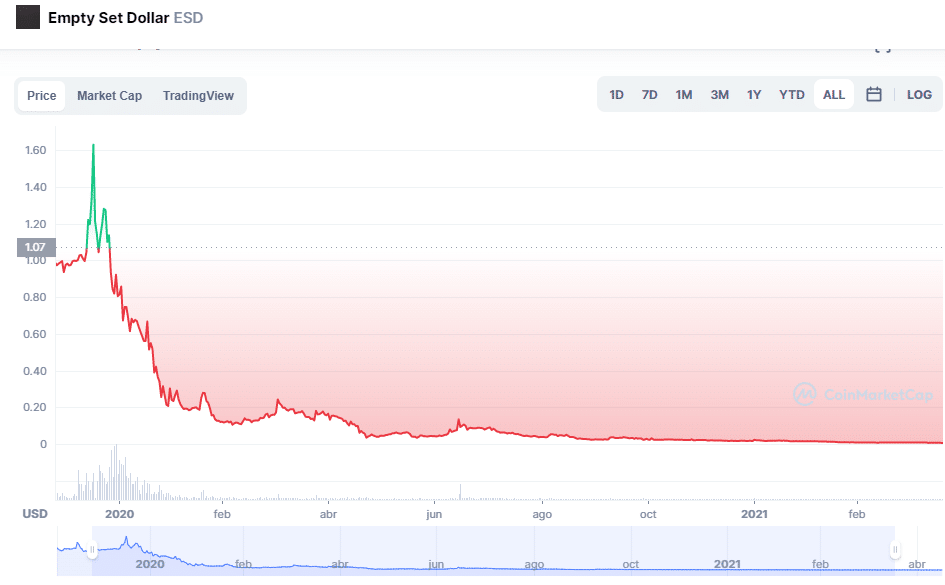945x585 pixels.
Task: Open the calendar date range picker
Action: (873, 95)
